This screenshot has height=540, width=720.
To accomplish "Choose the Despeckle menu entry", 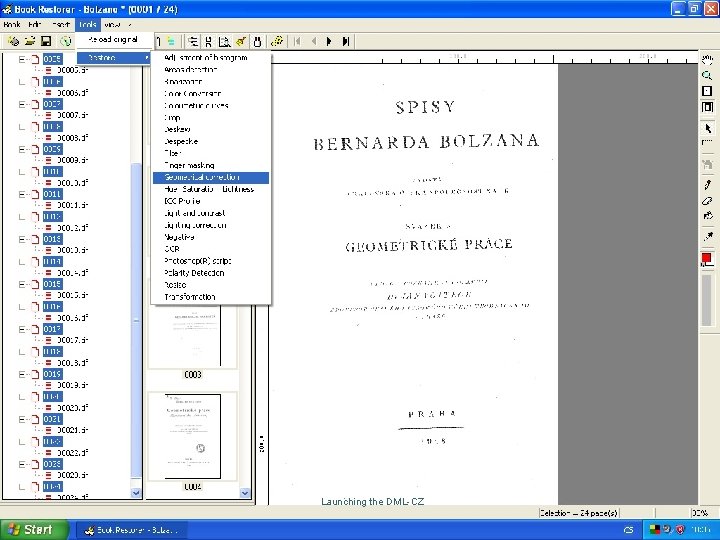I will tap(211, 141).
